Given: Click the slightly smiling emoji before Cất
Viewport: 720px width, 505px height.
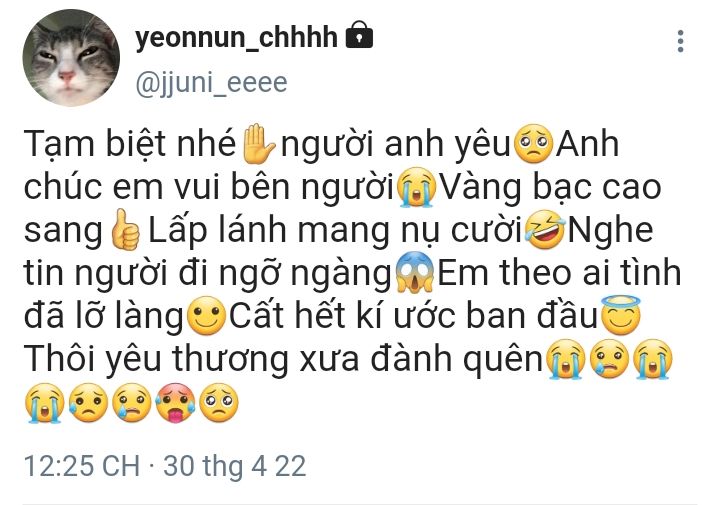Looking at the screenshot, I should point(207,316).
